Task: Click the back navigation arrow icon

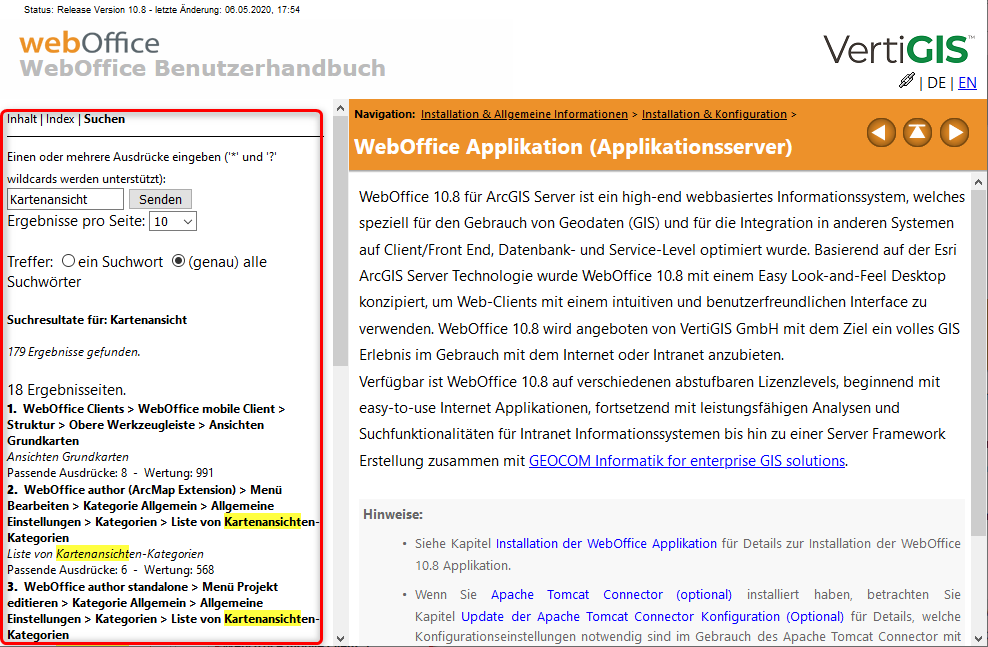Action: click(x=881, y=132)
